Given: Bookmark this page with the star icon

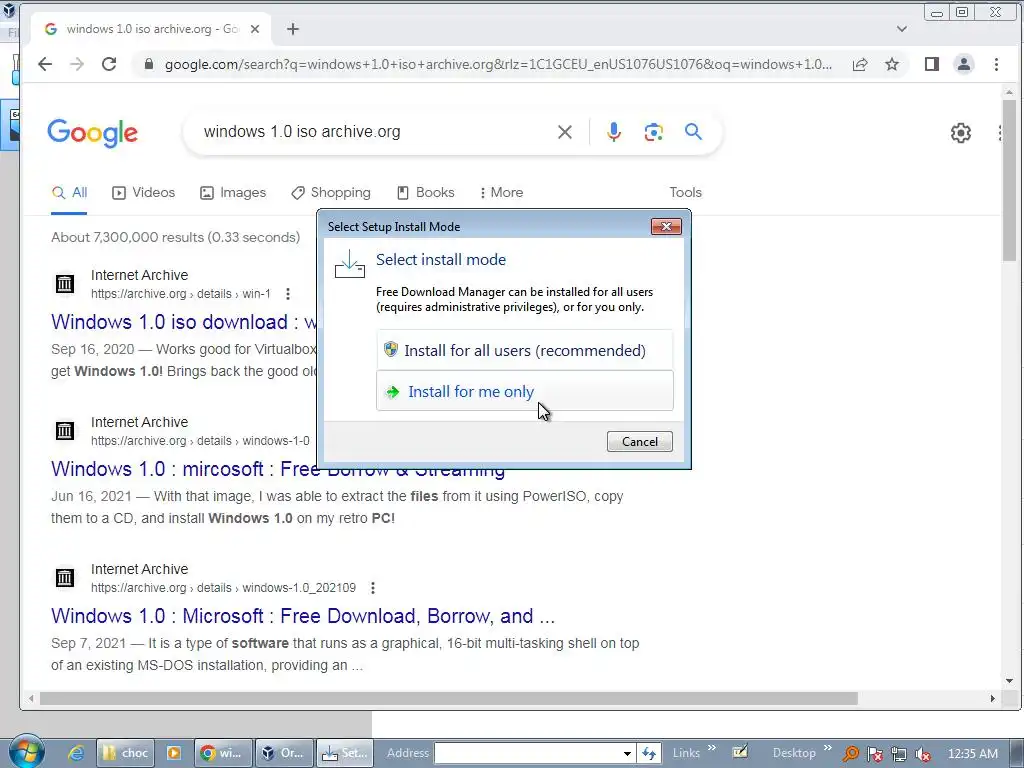Looking at the screenshot, I should 892,64.
